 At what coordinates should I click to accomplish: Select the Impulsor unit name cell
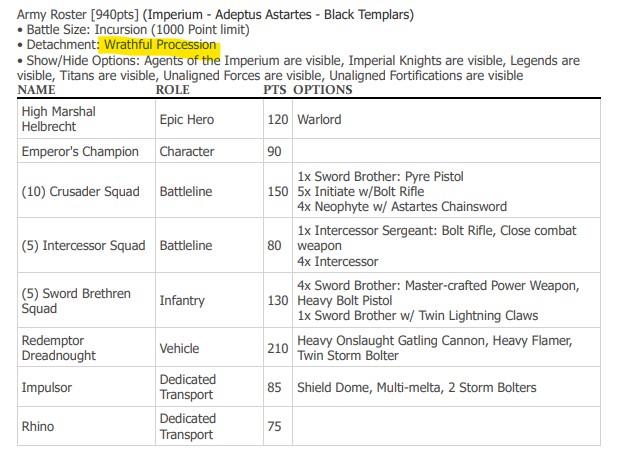coord(48,388)
